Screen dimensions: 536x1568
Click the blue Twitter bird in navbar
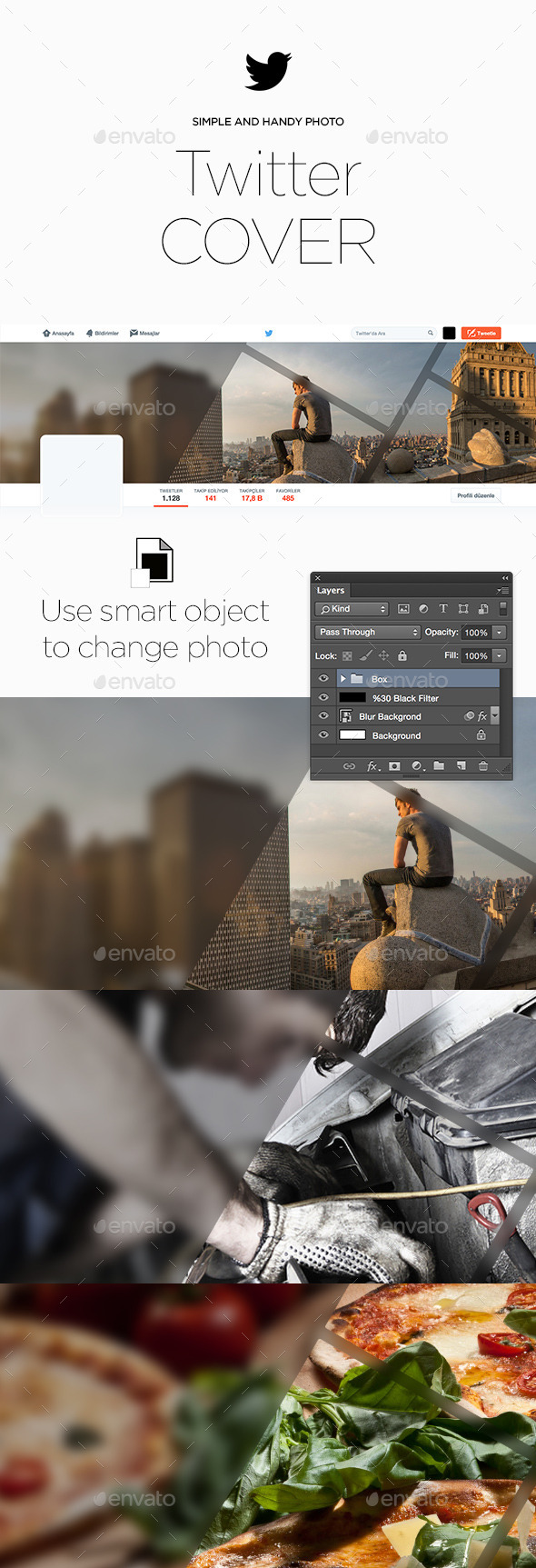269,334
